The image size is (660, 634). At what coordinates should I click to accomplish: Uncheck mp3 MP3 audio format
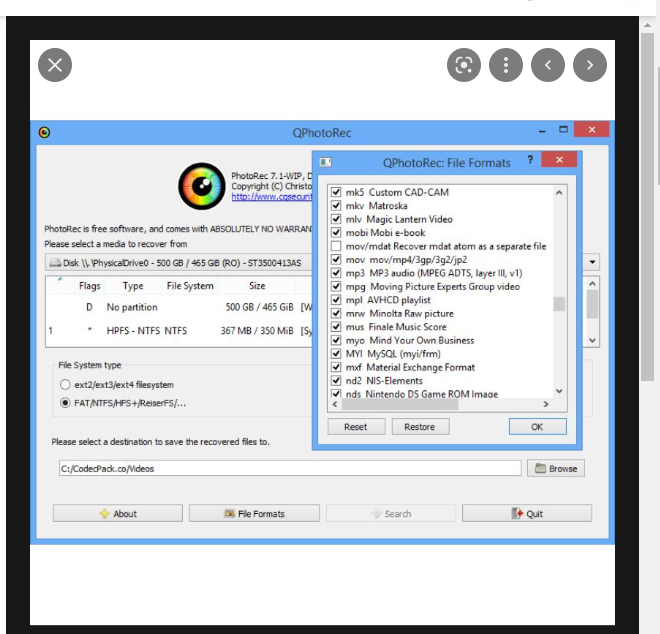pos(335,273)
